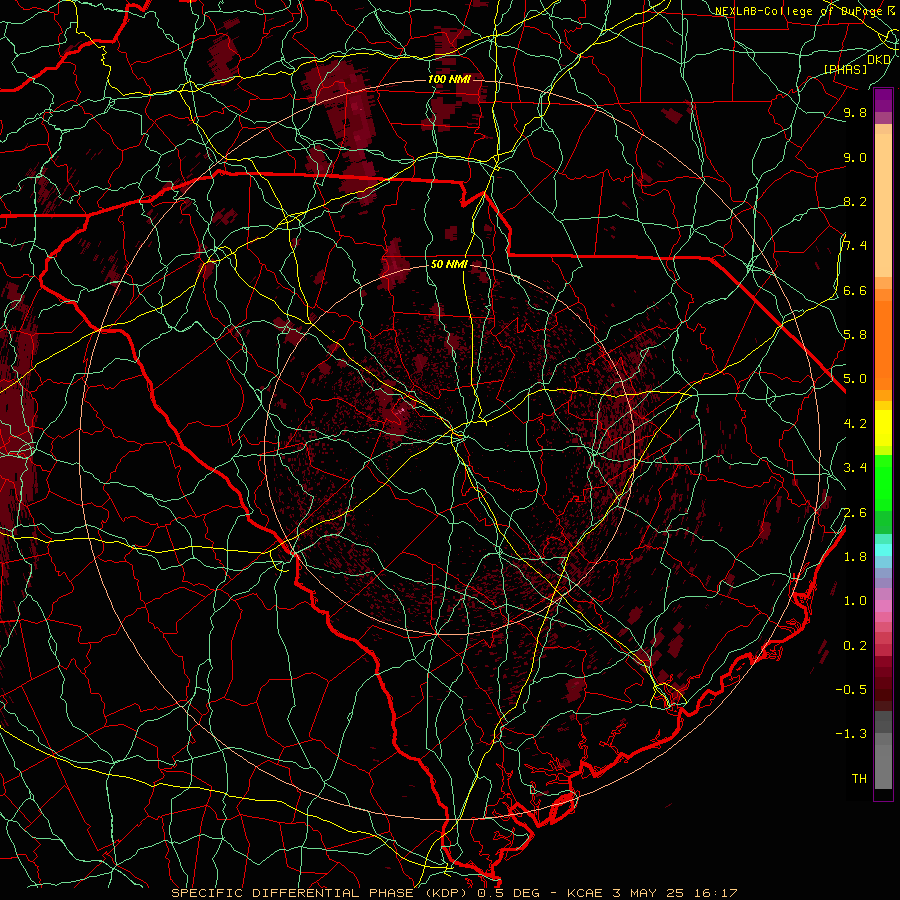The image size is (900, 900).
Task: Click the purple top segment of color bar
Action: point(883,100)
